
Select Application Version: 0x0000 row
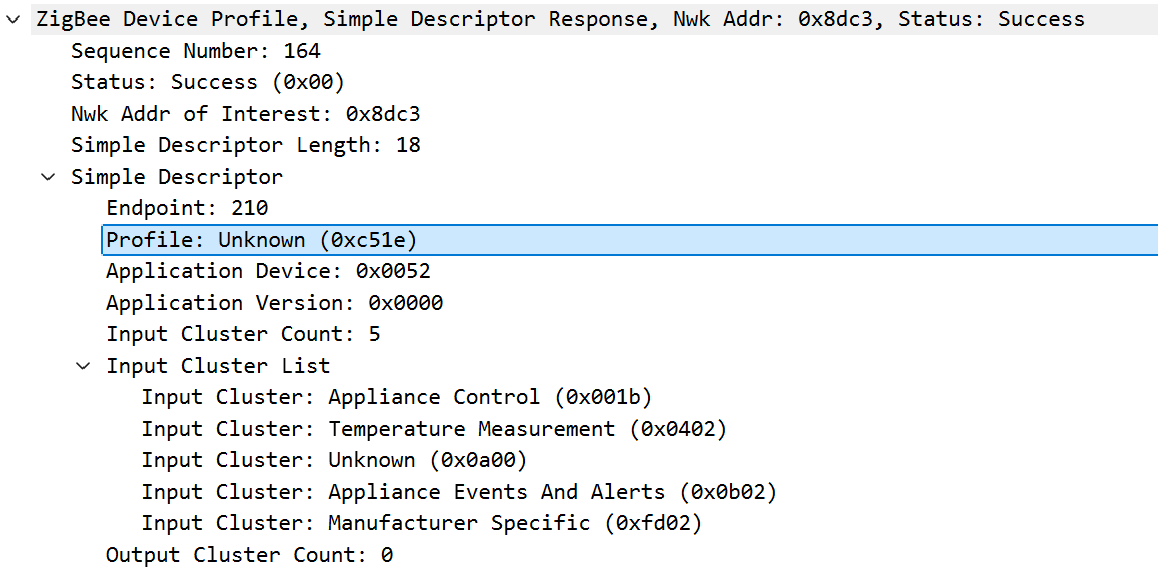tap(275, 303)
